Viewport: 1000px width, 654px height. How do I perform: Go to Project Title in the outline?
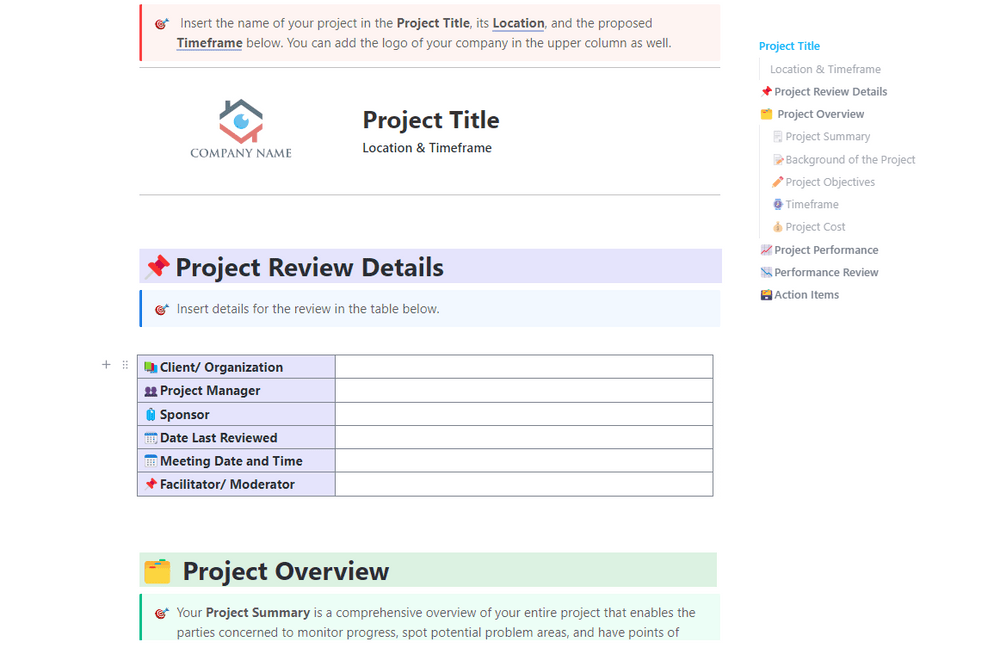point(789,46)
